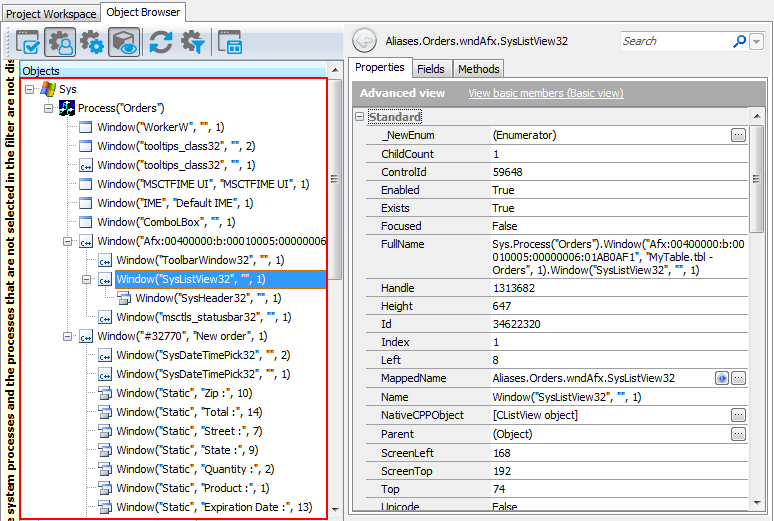Click the properties list vertical scrollbar
Viewport: 774px width, 521px height.
[x=758, y=250]
